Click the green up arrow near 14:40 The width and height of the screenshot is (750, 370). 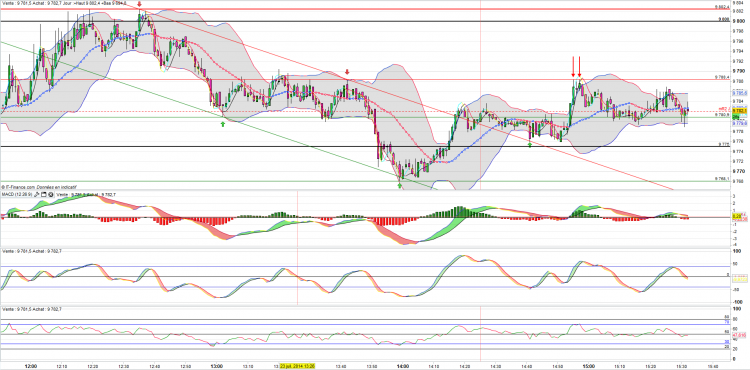[530, 144]
